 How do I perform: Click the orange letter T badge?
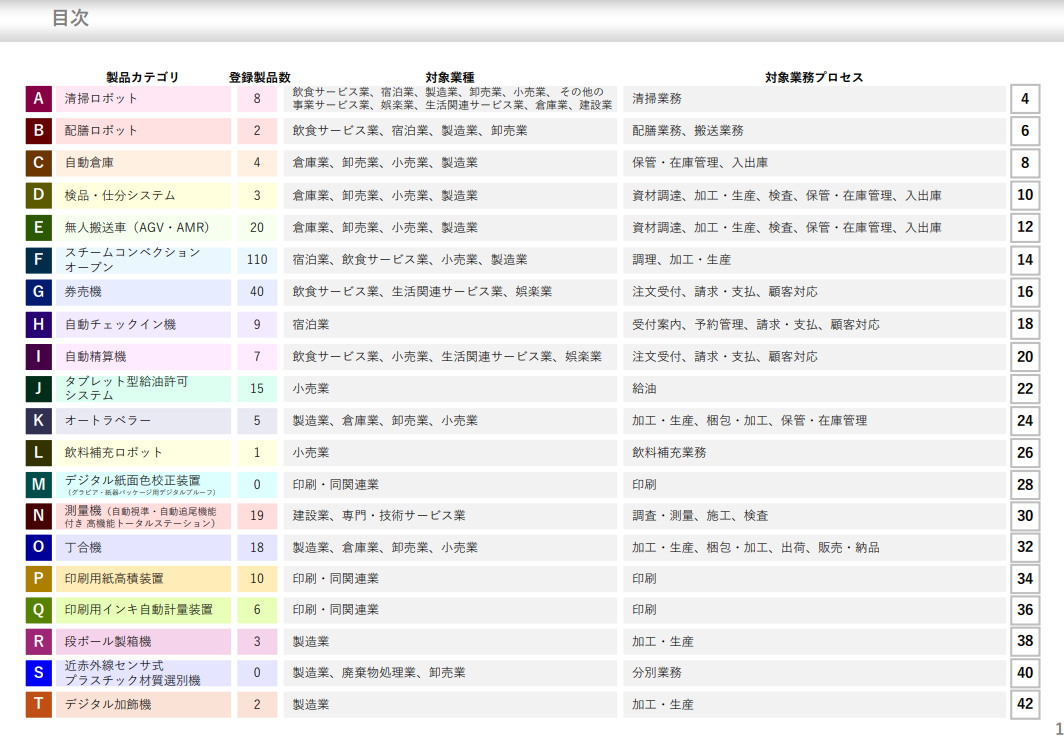[x=39, y=704]
